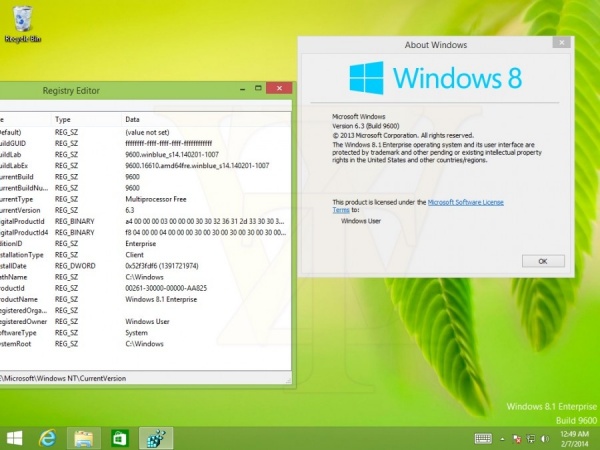The image size is (600, 450).
Task: Open the network status tray icon
Action: tap(532, 438)
